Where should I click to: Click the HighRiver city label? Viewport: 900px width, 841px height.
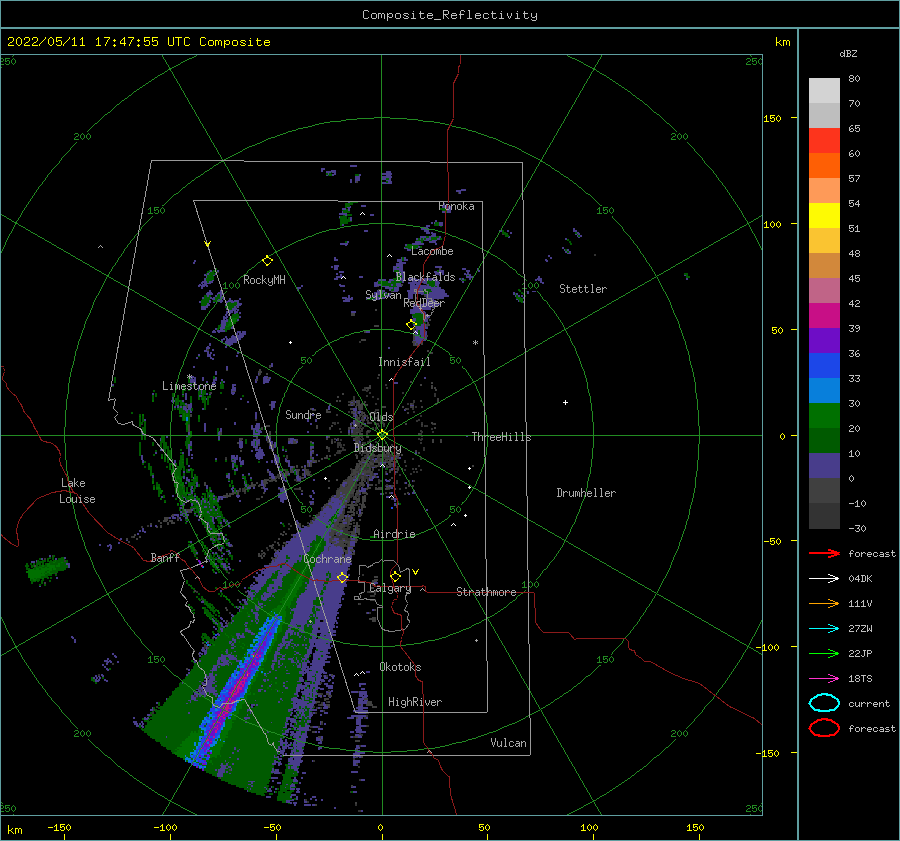(x=415, y=702)
